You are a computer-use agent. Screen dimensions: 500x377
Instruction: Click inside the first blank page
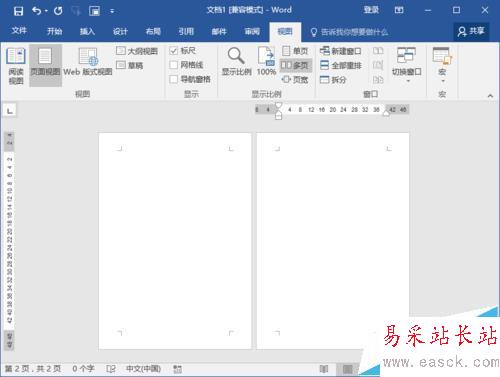[x=175, y=241]
